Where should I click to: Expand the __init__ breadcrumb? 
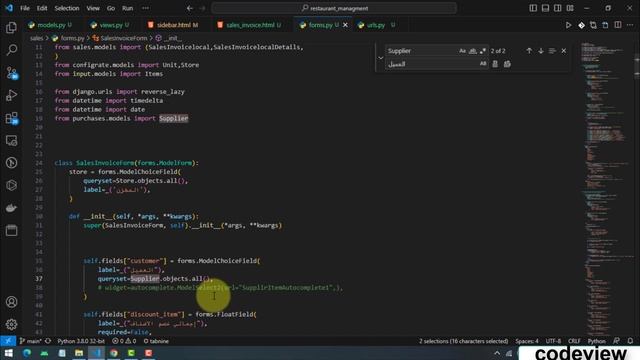tap(169, 38)
